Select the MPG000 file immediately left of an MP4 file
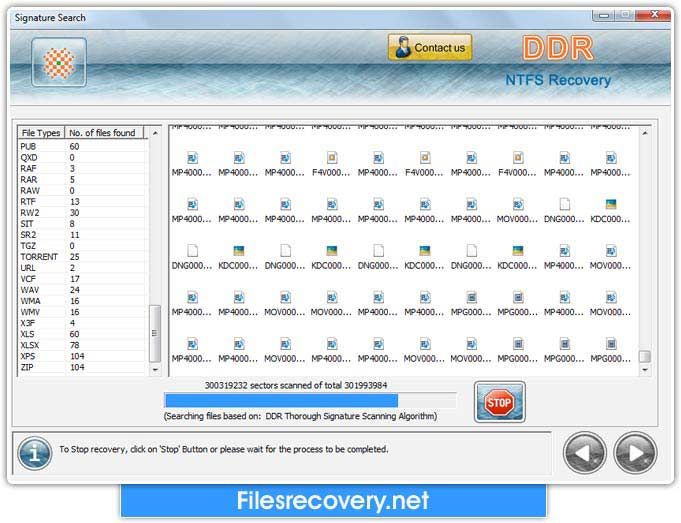 click(x=517, y=303)
